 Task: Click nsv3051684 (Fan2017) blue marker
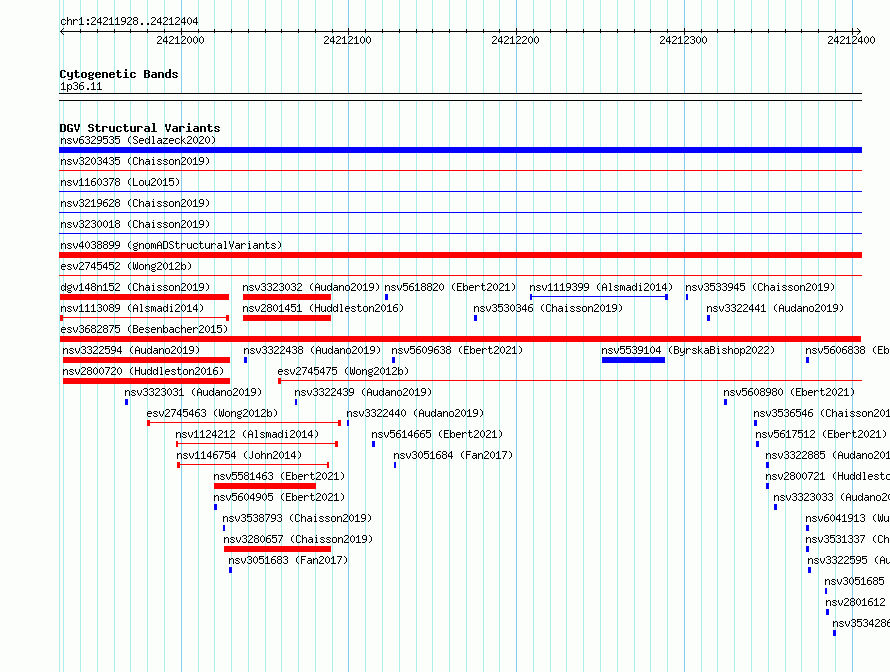[x=395, y=465]
